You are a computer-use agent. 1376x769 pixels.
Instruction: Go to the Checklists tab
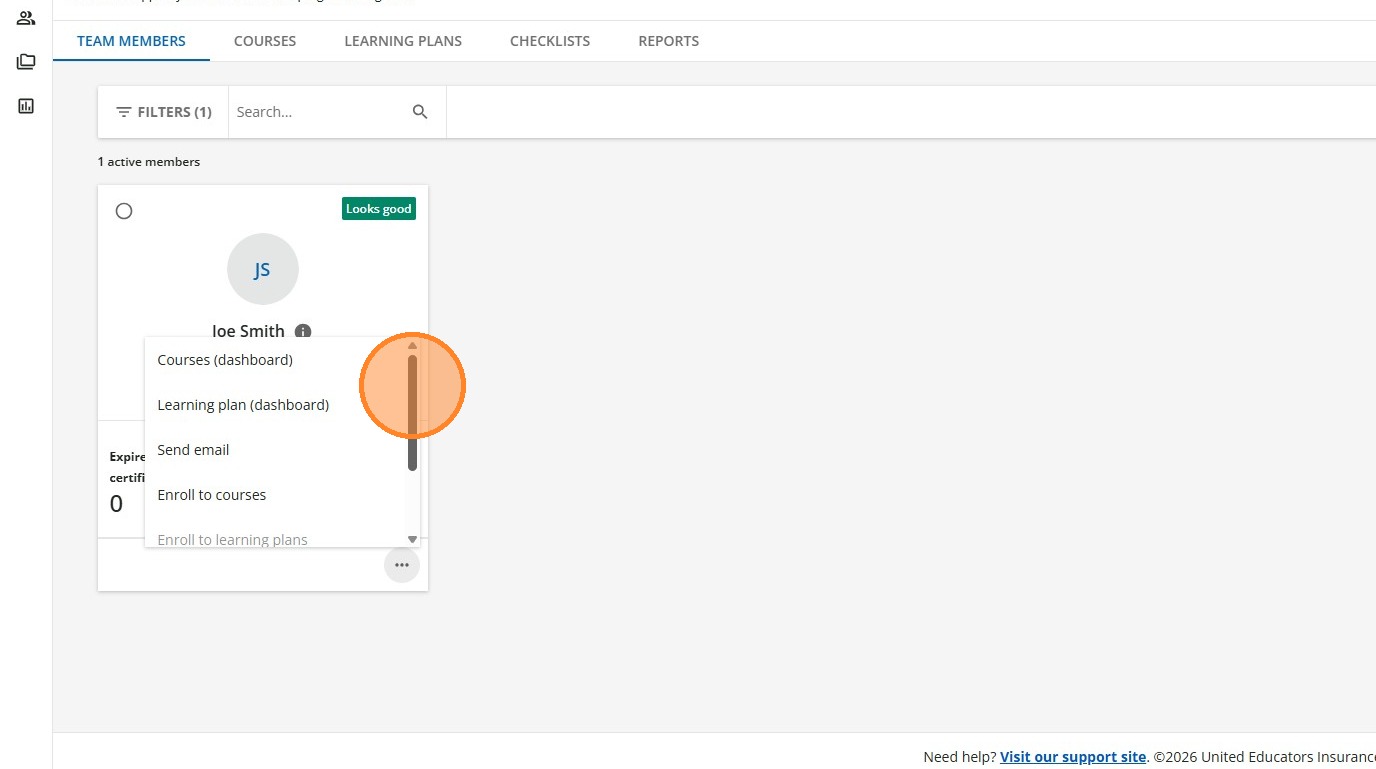click(x=550, y=41)
